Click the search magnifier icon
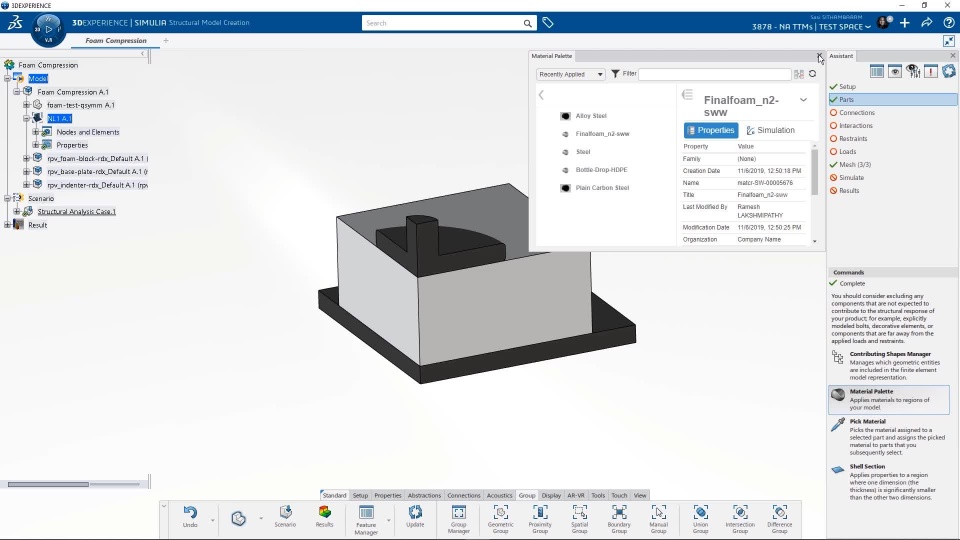 [527, 23]
